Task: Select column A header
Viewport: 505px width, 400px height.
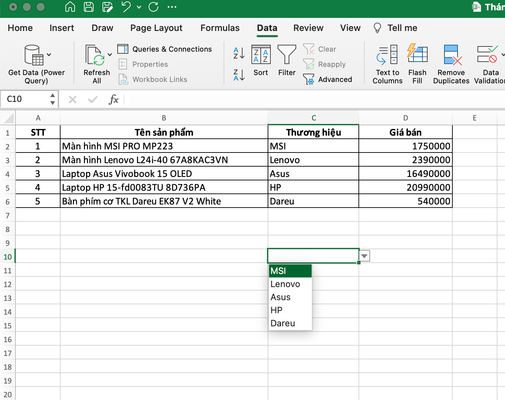Action: point(38,118)
